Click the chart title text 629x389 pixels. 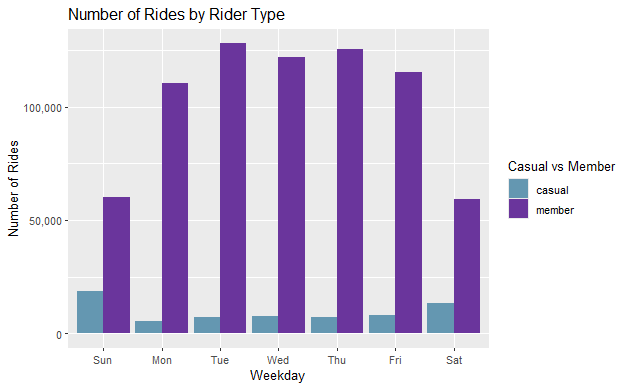click(177, 14)
